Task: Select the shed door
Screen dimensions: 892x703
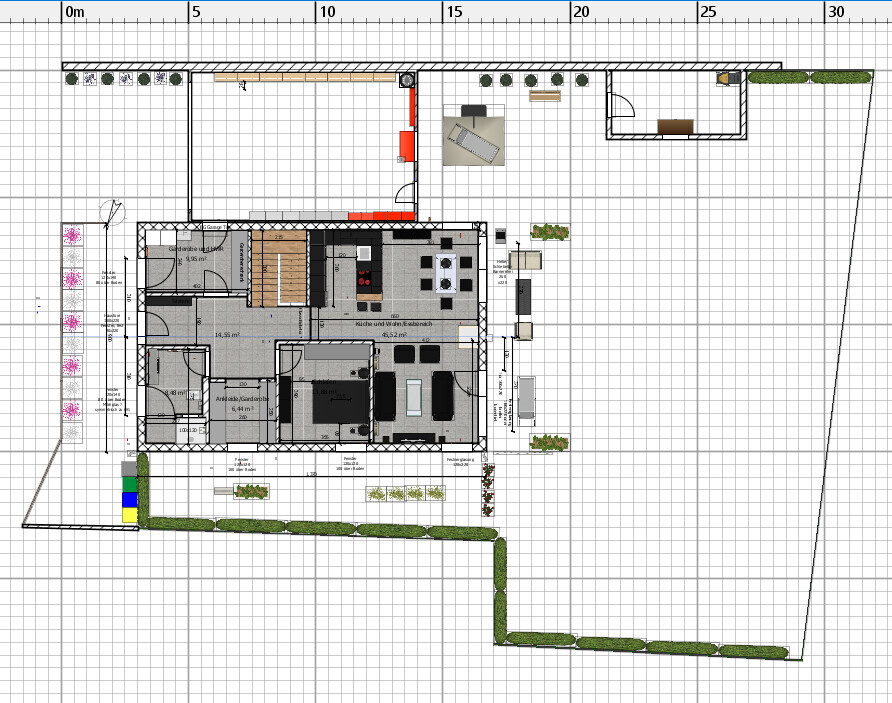Action: [620, 106]
